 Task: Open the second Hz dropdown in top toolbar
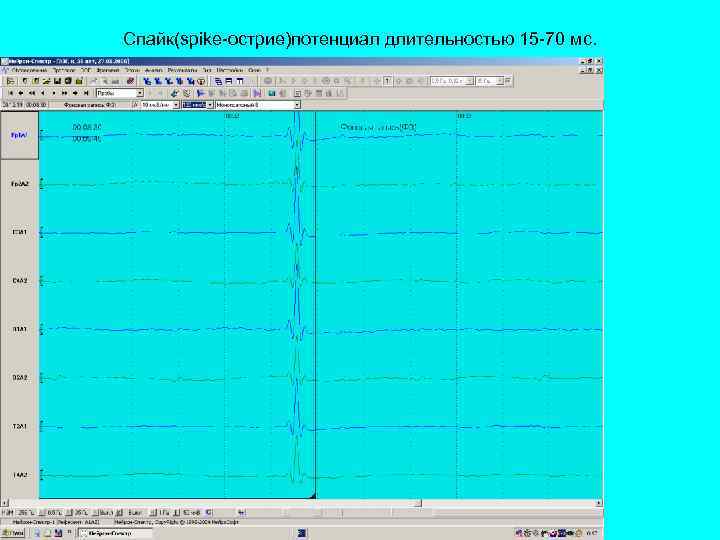[501, 81]
